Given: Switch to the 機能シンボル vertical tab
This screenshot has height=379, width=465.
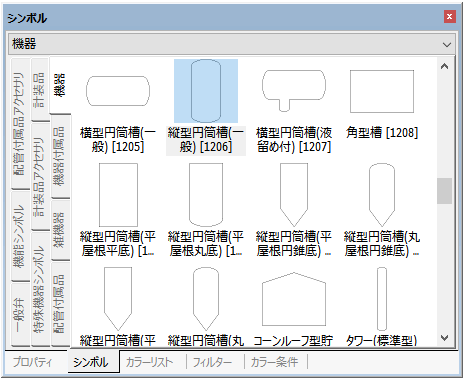Looking at the screenshot, I should (x=20, y=236).
